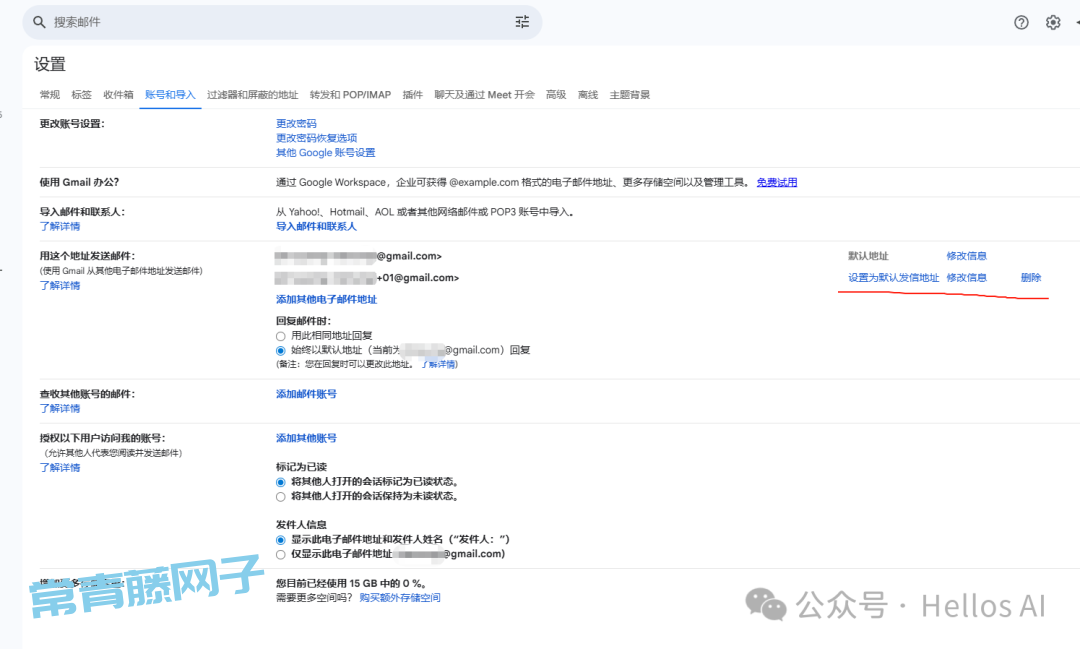Image resolution: width=1080 pixels, height=649 pixels.
Task: Open the 免费试用 Workspace link
Action: click(777, 183)
